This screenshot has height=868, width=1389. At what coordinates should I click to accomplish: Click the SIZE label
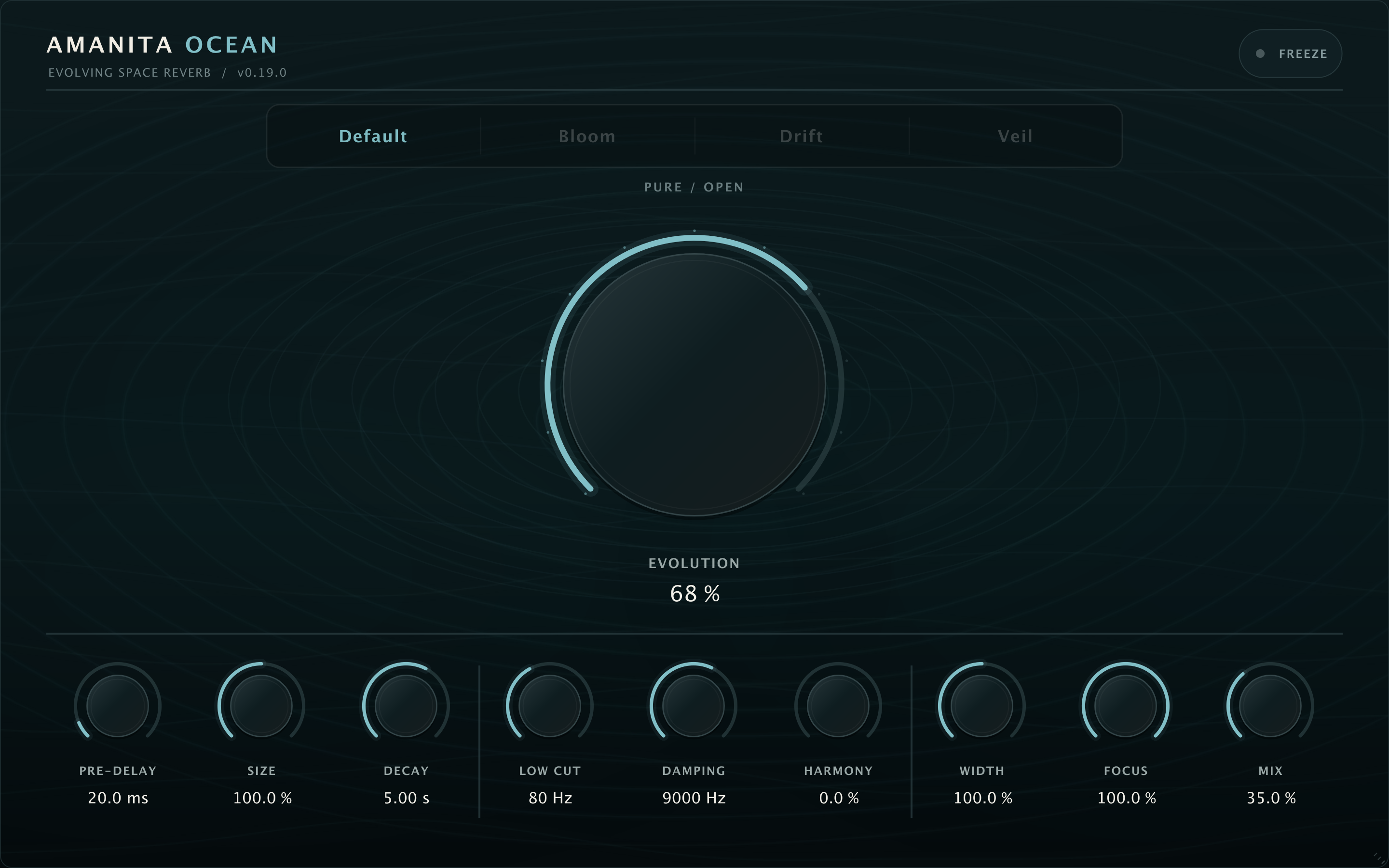(261, 771)
